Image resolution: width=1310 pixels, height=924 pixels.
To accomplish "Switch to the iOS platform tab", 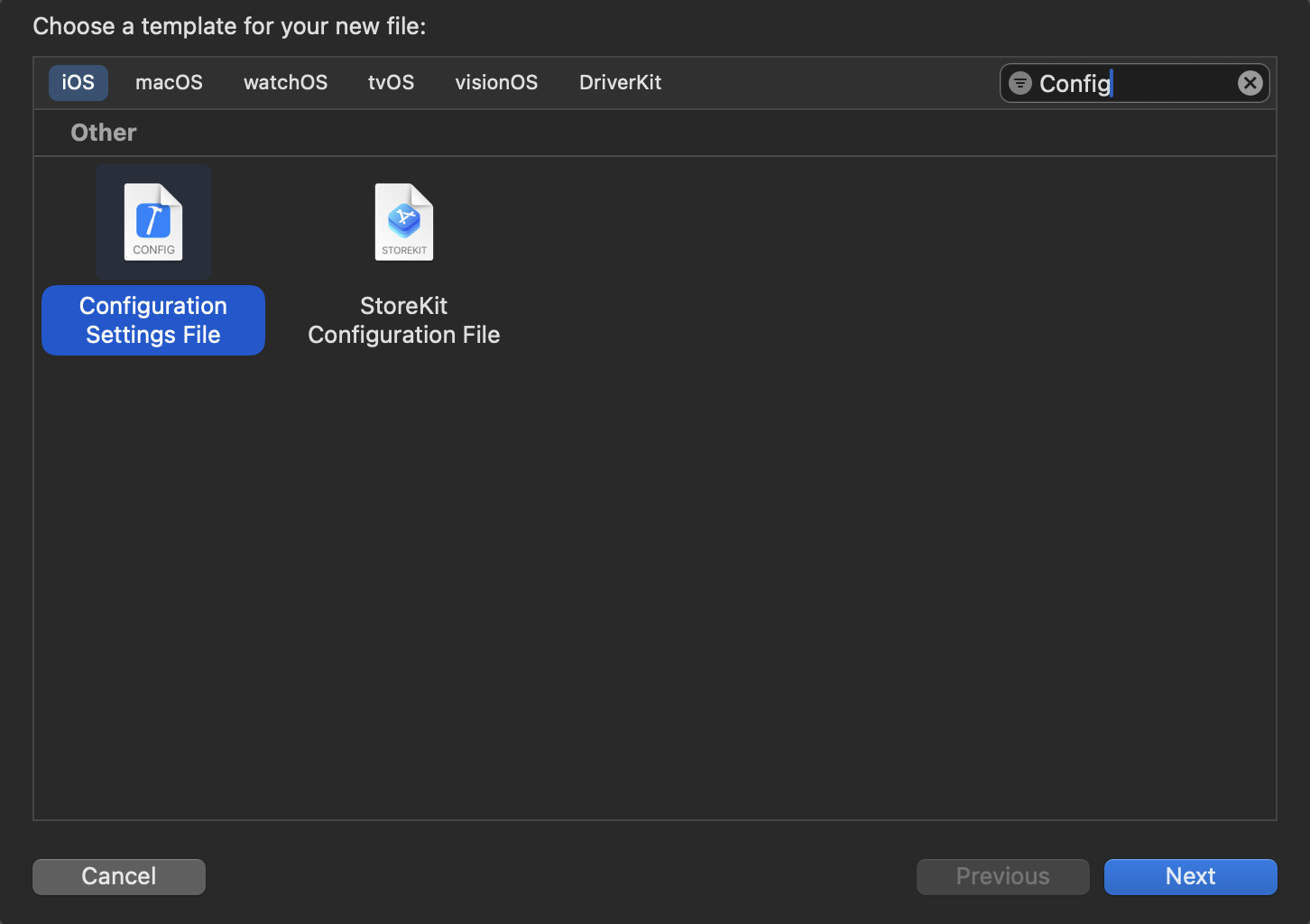I will click(x=78, y=83).
